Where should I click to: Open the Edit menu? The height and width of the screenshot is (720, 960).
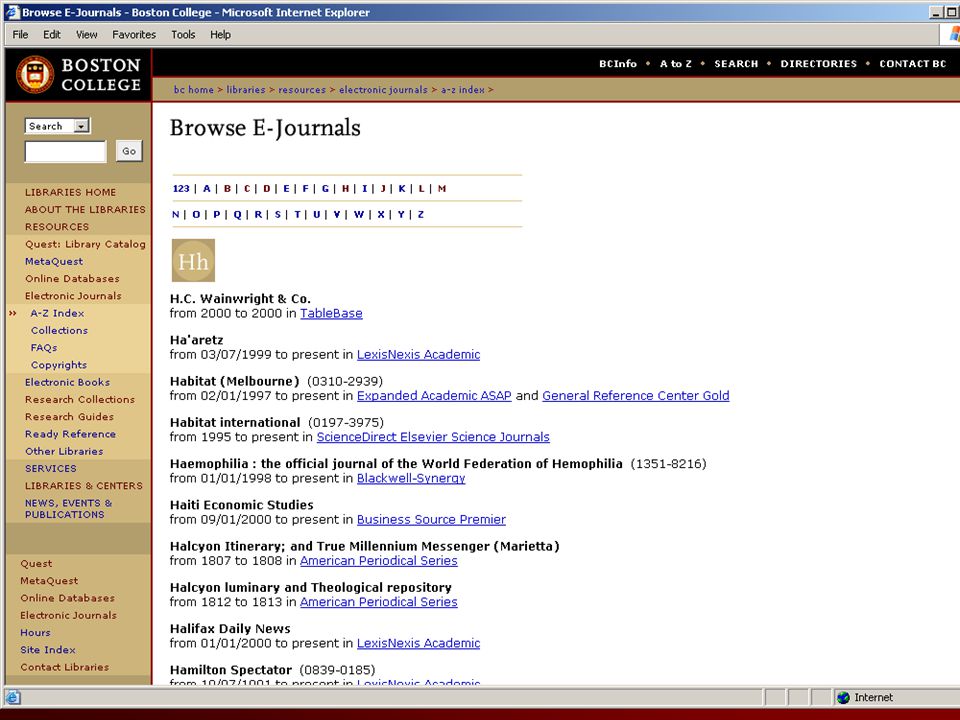pos(51,35)
